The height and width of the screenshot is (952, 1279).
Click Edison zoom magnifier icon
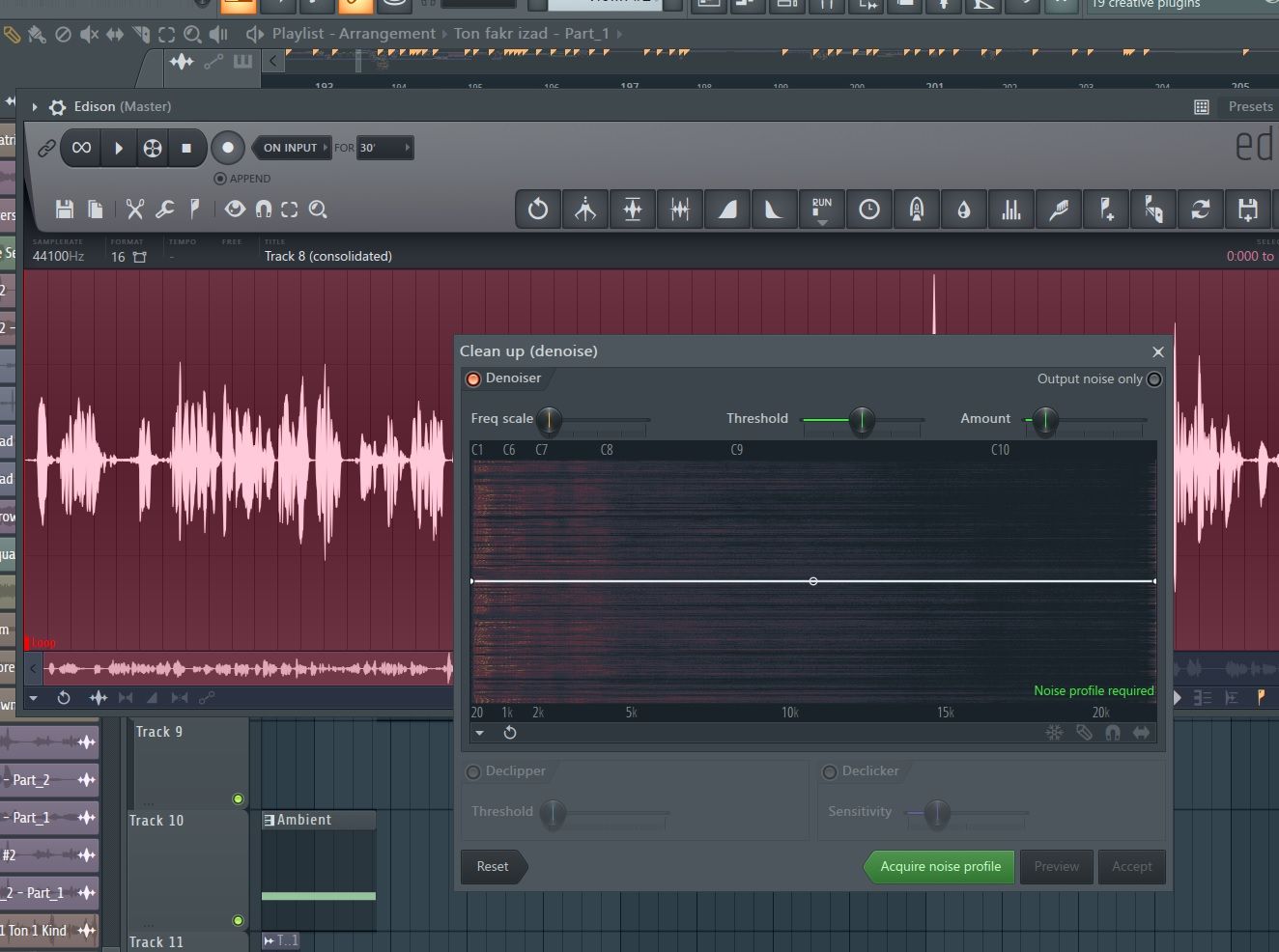(318, 209)
